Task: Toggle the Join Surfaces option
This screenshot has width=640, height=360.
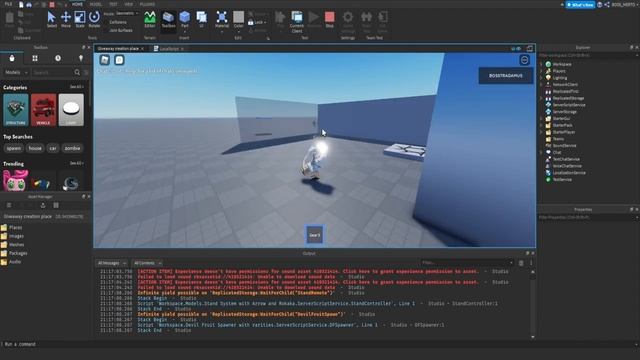Action: [x=120, y=30]
